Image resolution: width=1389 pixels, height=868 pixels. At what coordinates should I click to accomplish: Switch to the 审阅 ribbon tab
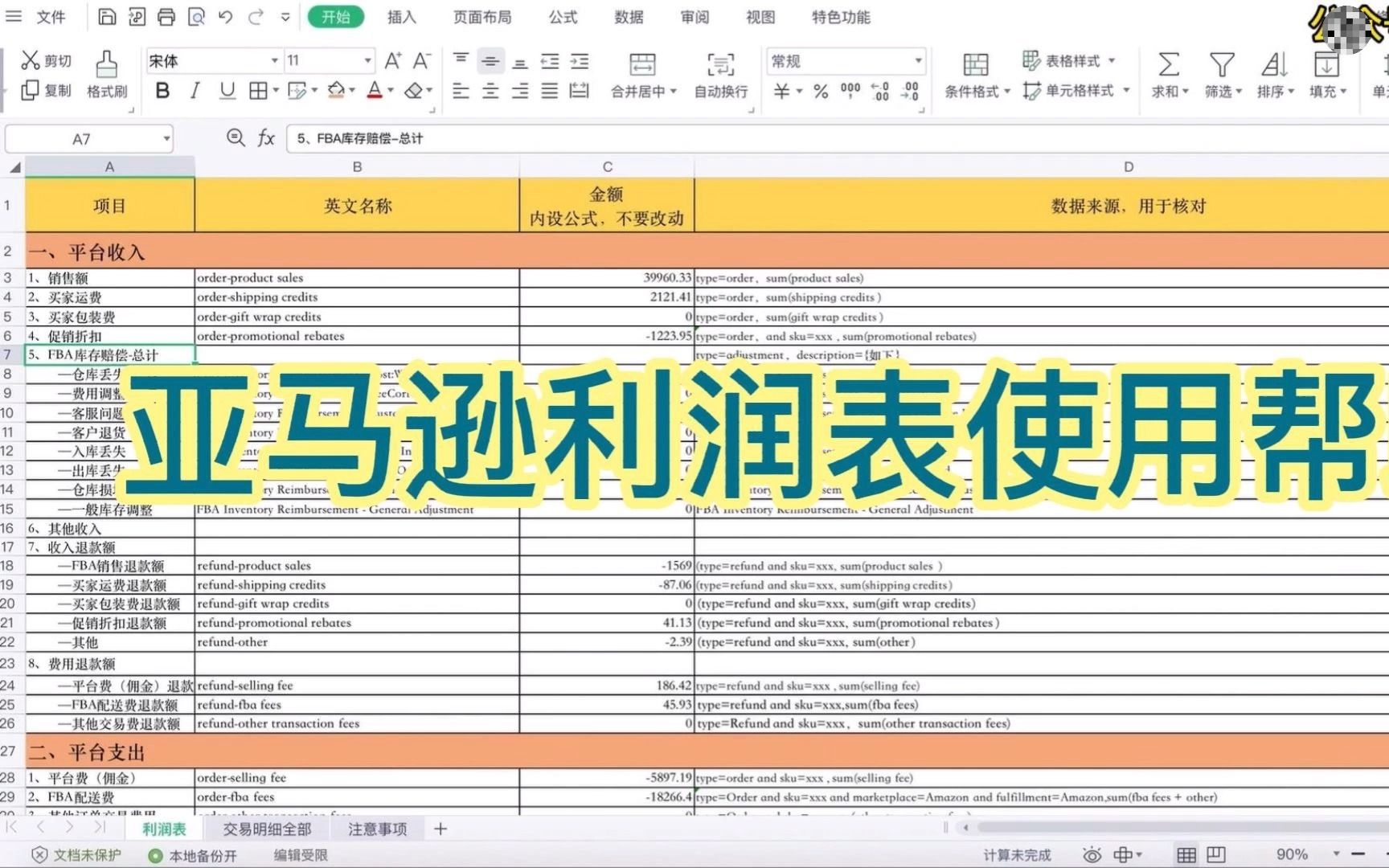coord(694,16)
